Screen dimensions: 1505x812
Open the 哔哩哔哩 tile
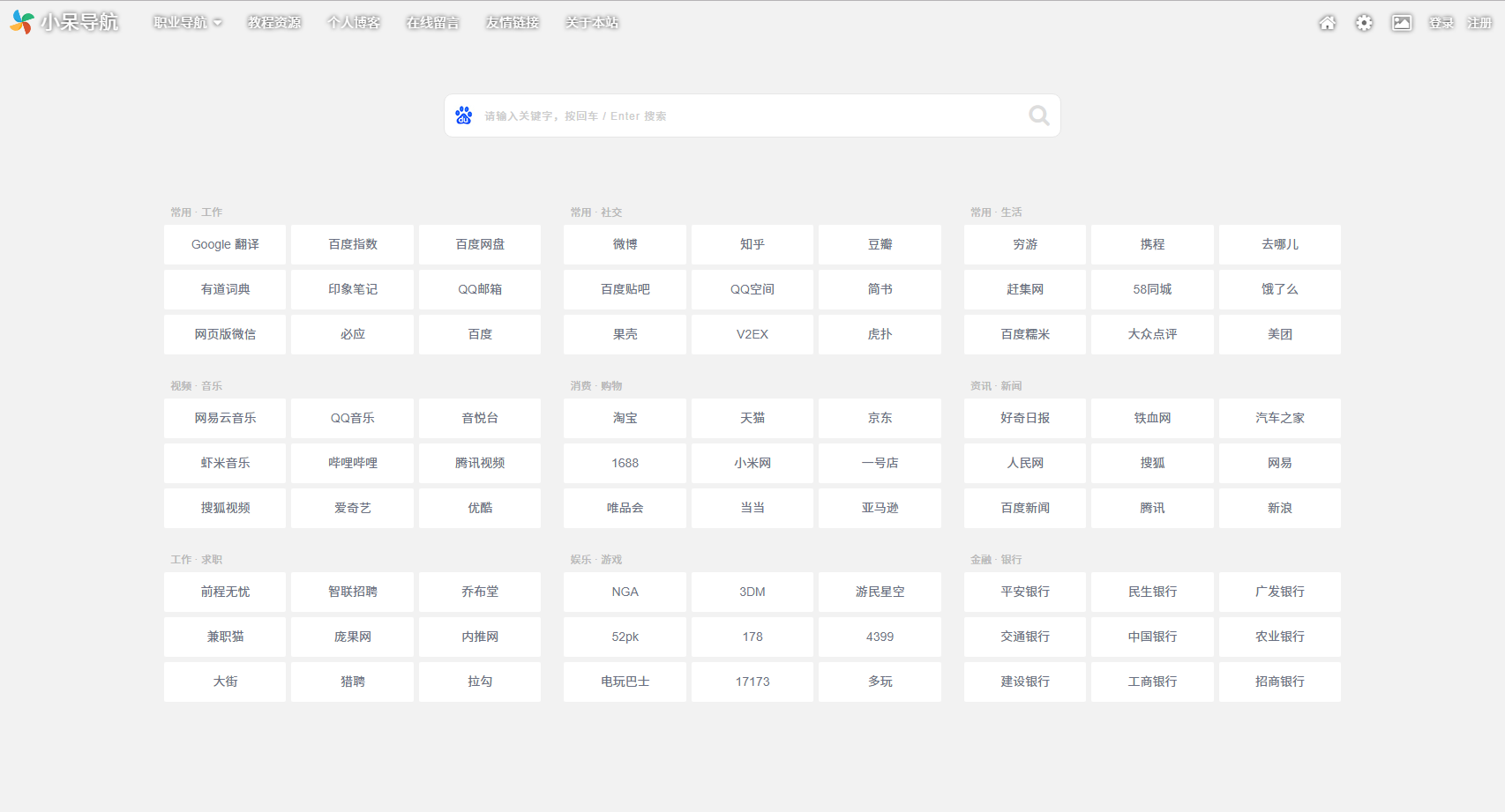(353, 463)
